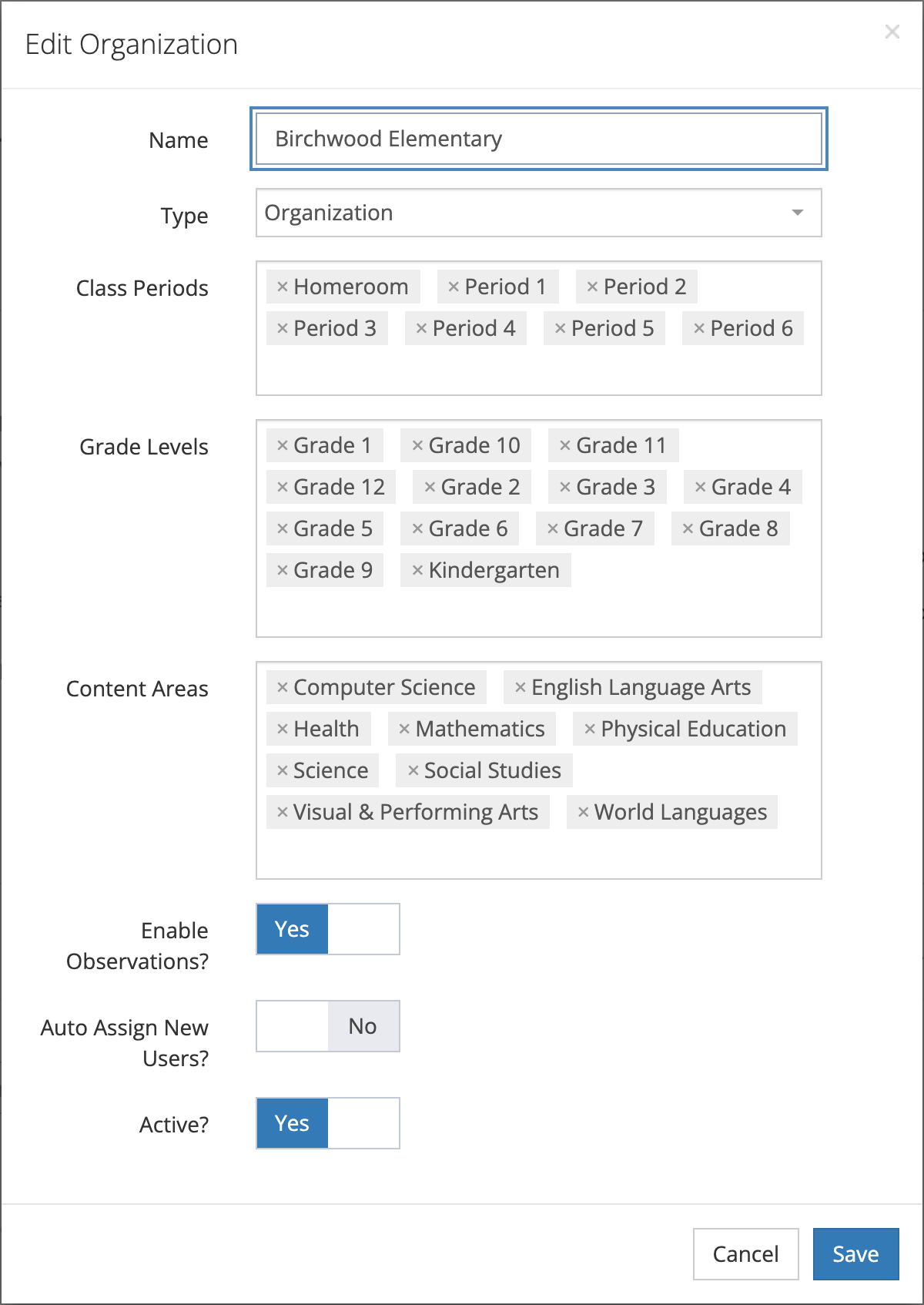Close the Edit Organization dialog
Viewport: 924px width, 1305px height.
[x=892, y=32]
